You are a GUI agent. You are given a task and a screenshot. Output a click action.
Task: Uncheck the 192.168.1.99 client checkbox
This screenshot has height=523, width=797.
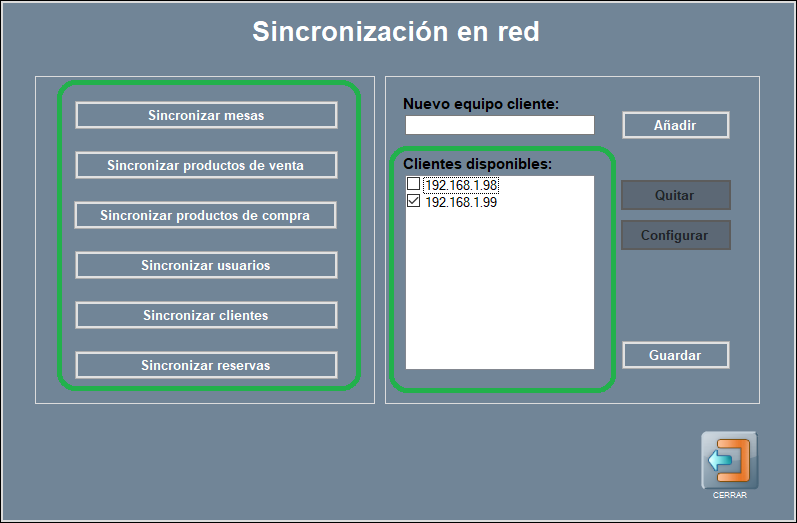[x=413, y=202]
